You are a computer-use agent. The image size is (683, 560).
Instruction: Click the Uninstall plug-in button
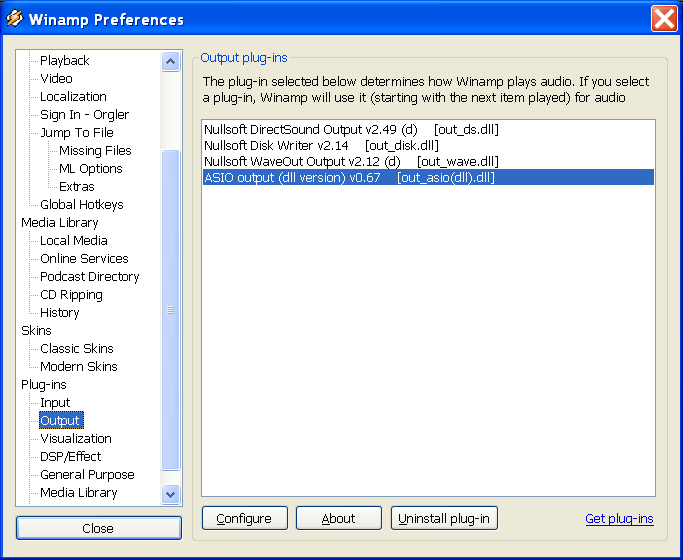click(444, 518)
